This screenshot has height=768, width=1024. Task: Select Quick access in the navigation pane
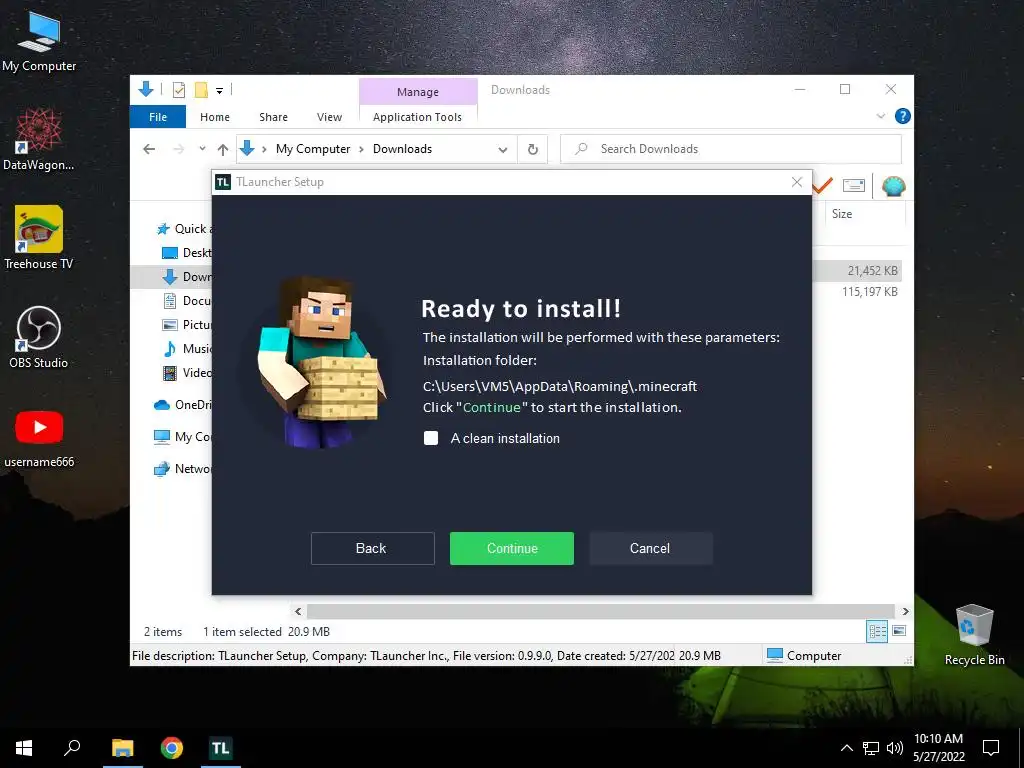point(183,229)
